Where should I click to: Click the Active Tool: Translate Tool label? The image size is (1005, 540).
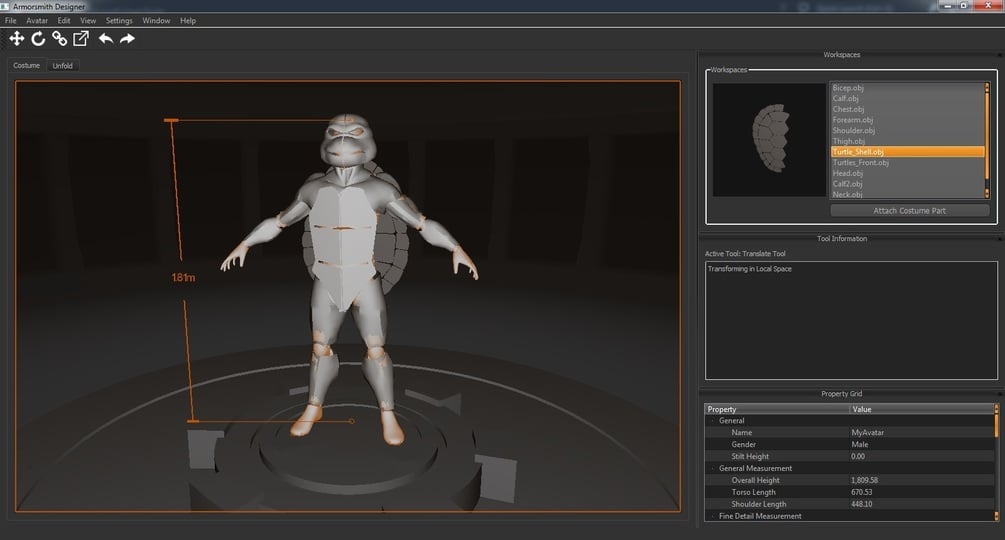coord(745,254)
